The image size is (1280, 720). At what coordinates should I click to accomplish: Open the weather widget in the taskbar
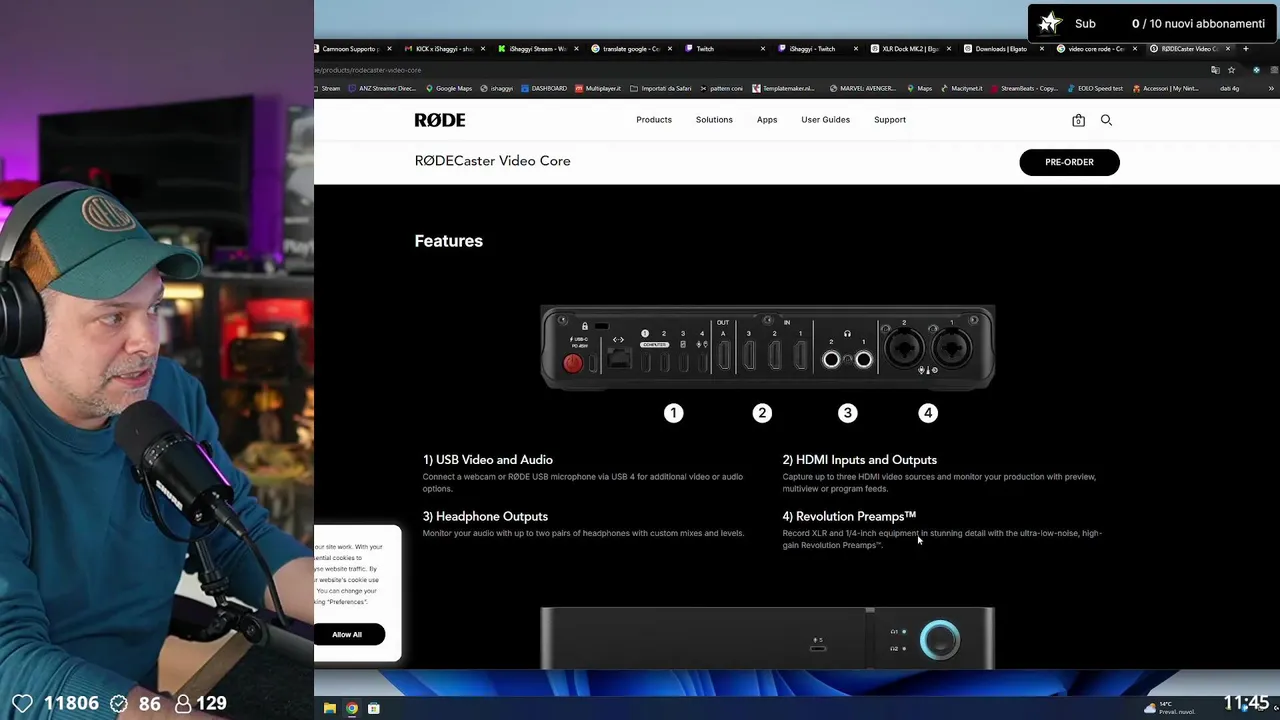pos(1170,707)
